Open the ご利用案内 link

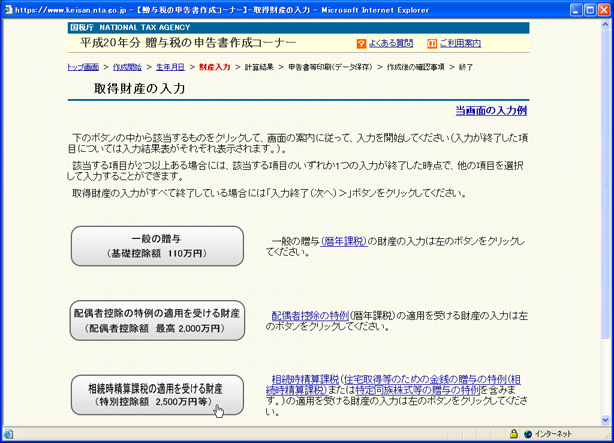point(460,44)
